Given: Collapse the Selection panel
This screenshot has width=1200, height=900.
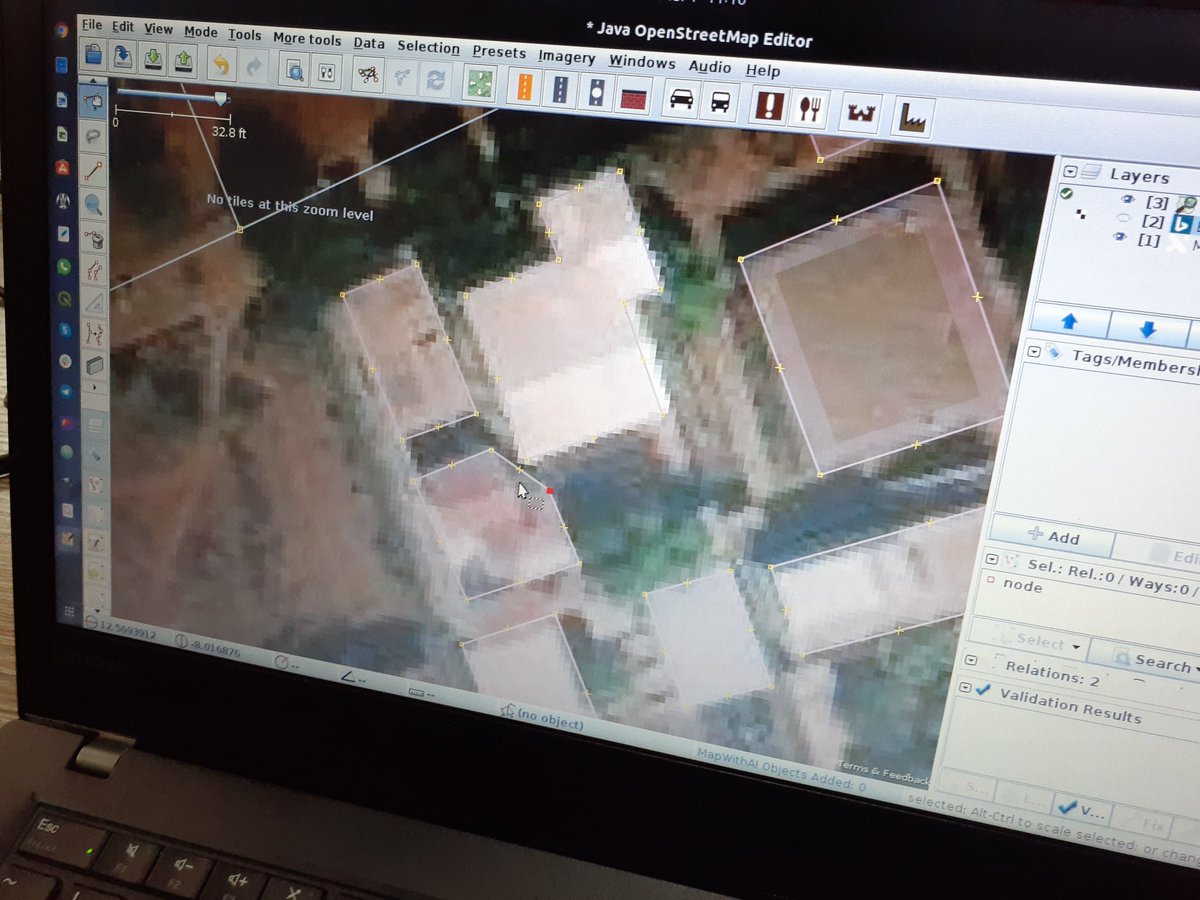Looking at the screenshot, I should tap(993, 560).
